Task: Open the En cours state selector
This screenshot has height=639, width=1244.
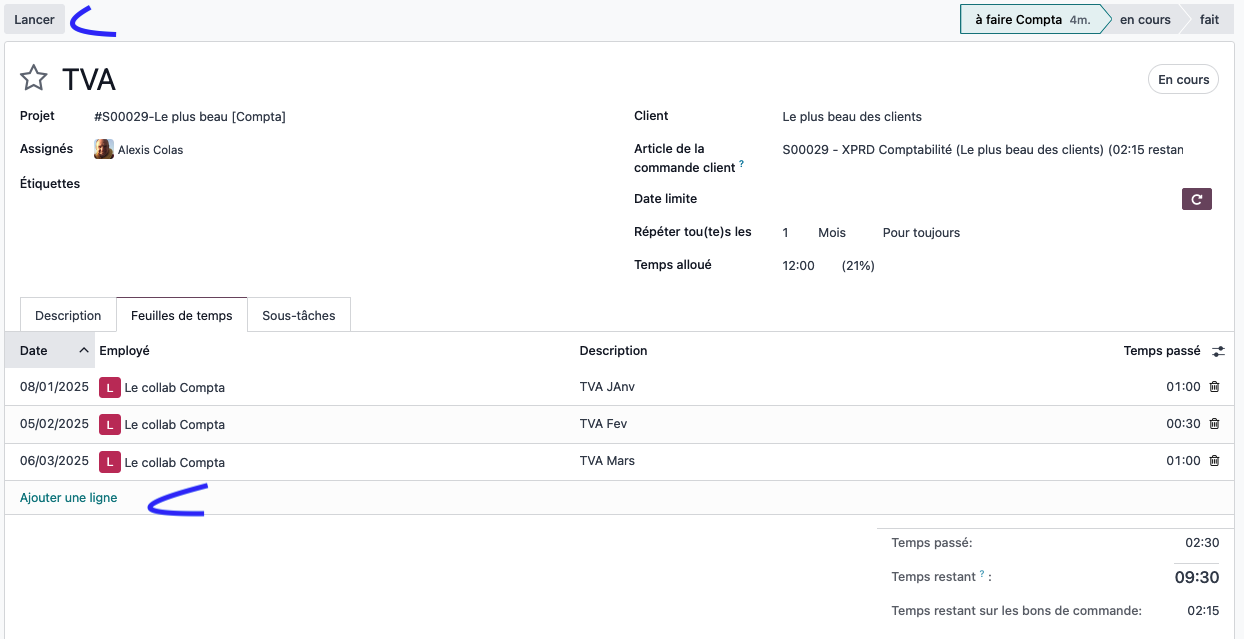Action: click(1183, 80)
